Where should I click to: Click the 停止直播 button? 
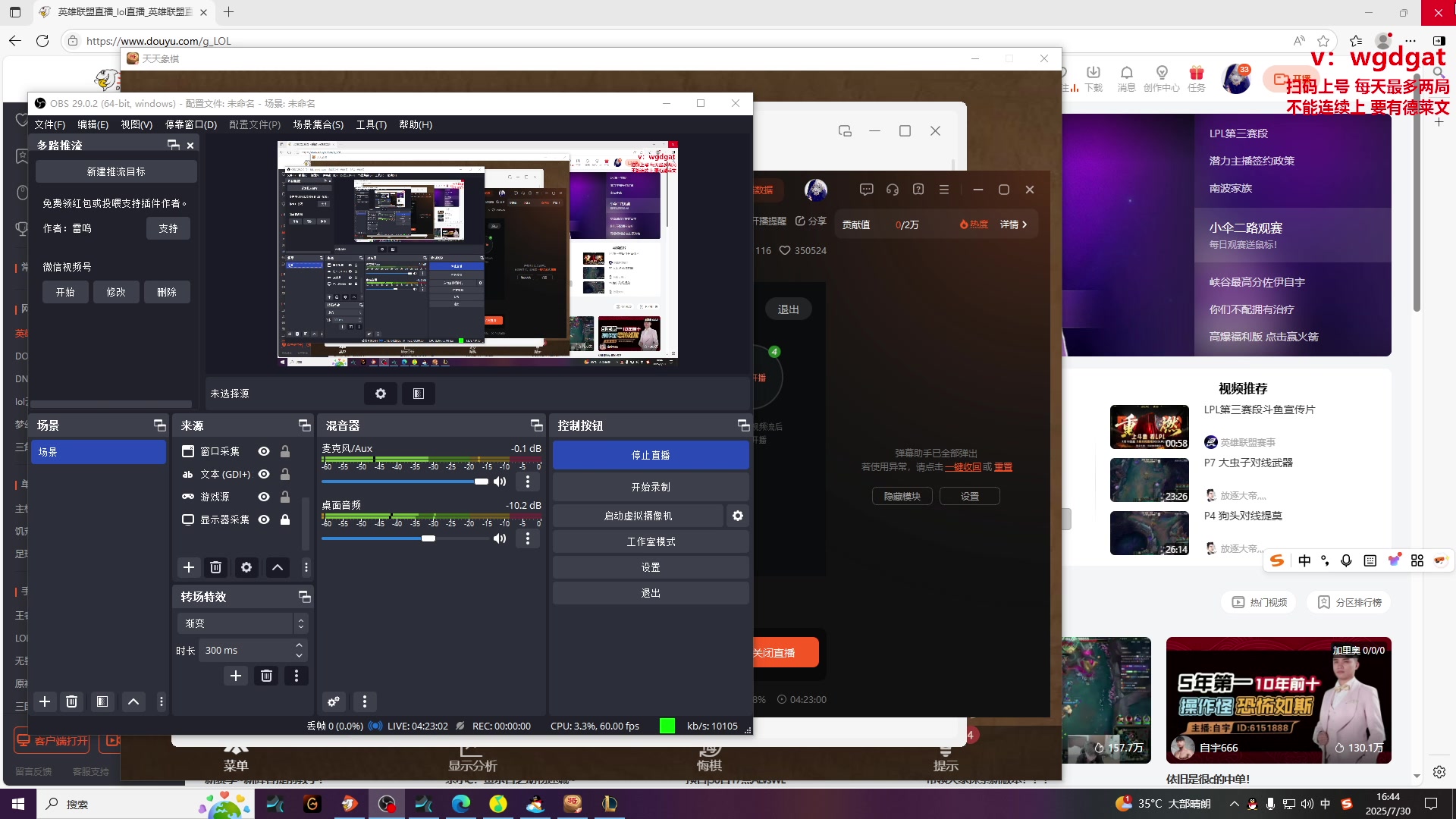(x=651, y=455)
